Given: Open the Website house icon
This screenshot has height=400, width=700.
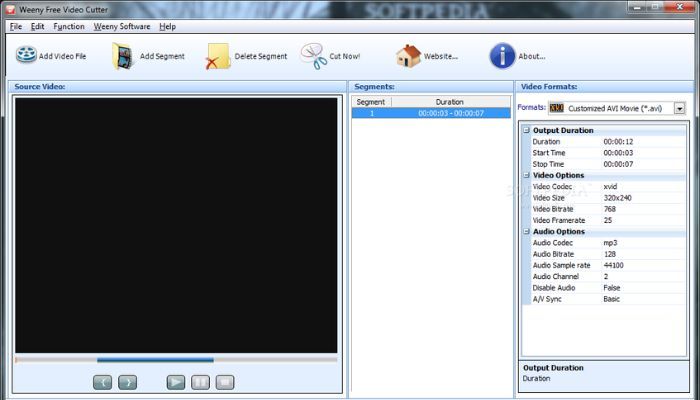Looking at the screenshot, I should (408, 56).
